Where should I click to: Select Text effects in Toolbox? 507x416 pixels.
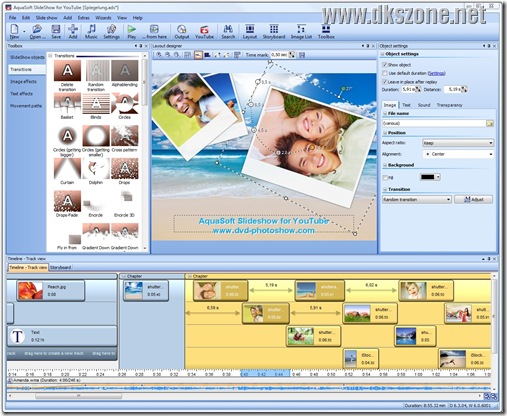click(x=21, y=94)
